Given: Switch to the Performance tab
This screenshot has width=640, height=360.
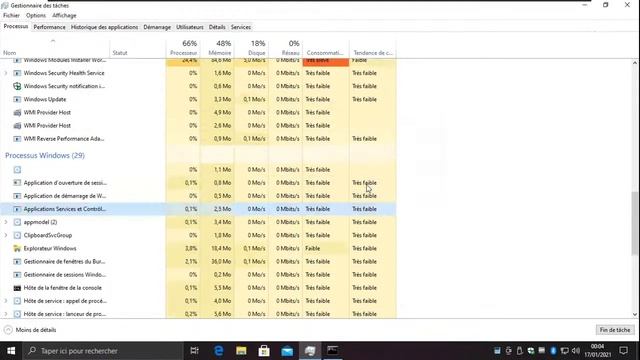Looking at the screenshot, I should [49, 27].
